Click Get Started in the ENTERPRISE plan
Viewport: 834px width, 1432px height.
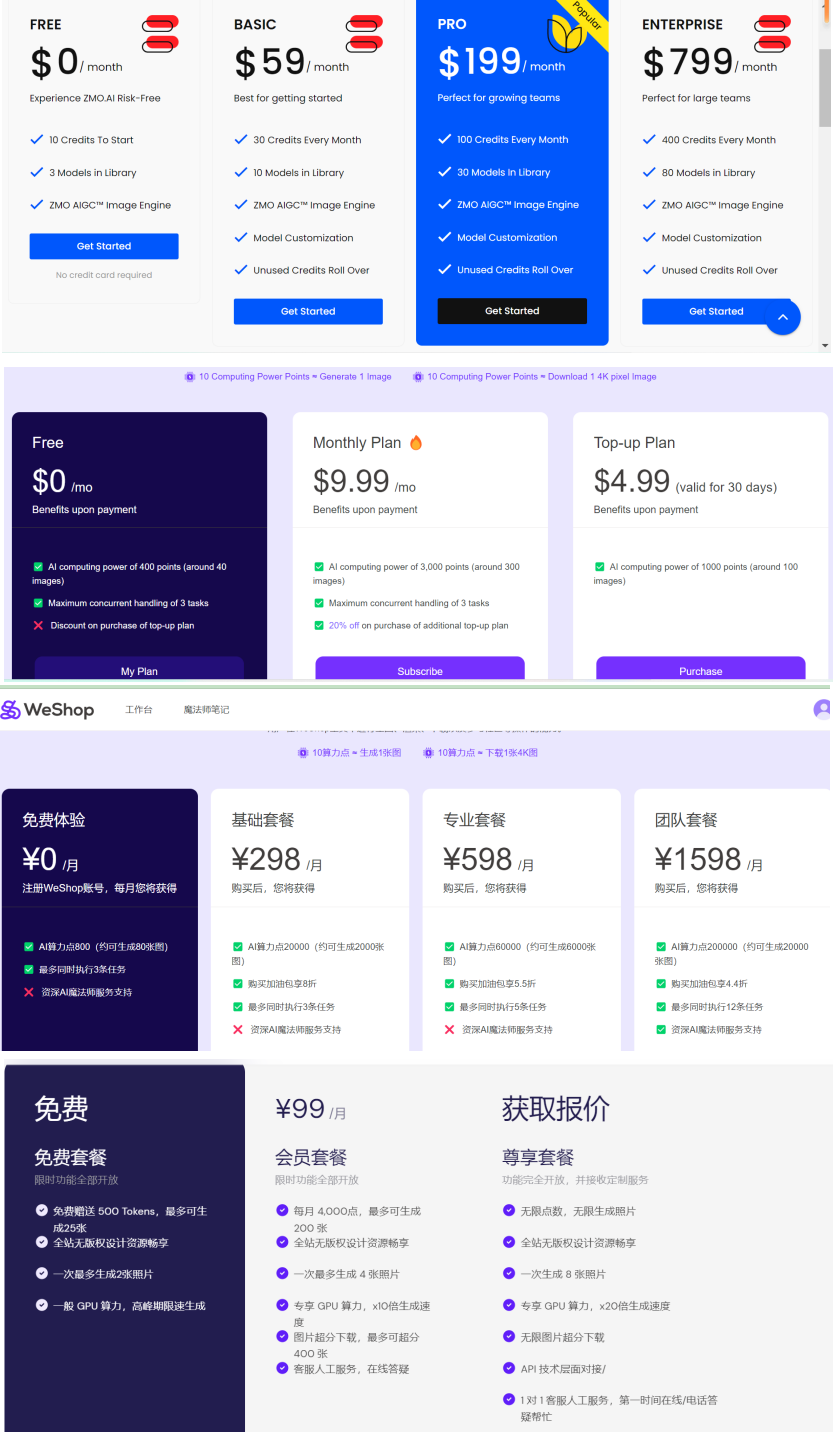pyautogui.click(x=716, y=311)
